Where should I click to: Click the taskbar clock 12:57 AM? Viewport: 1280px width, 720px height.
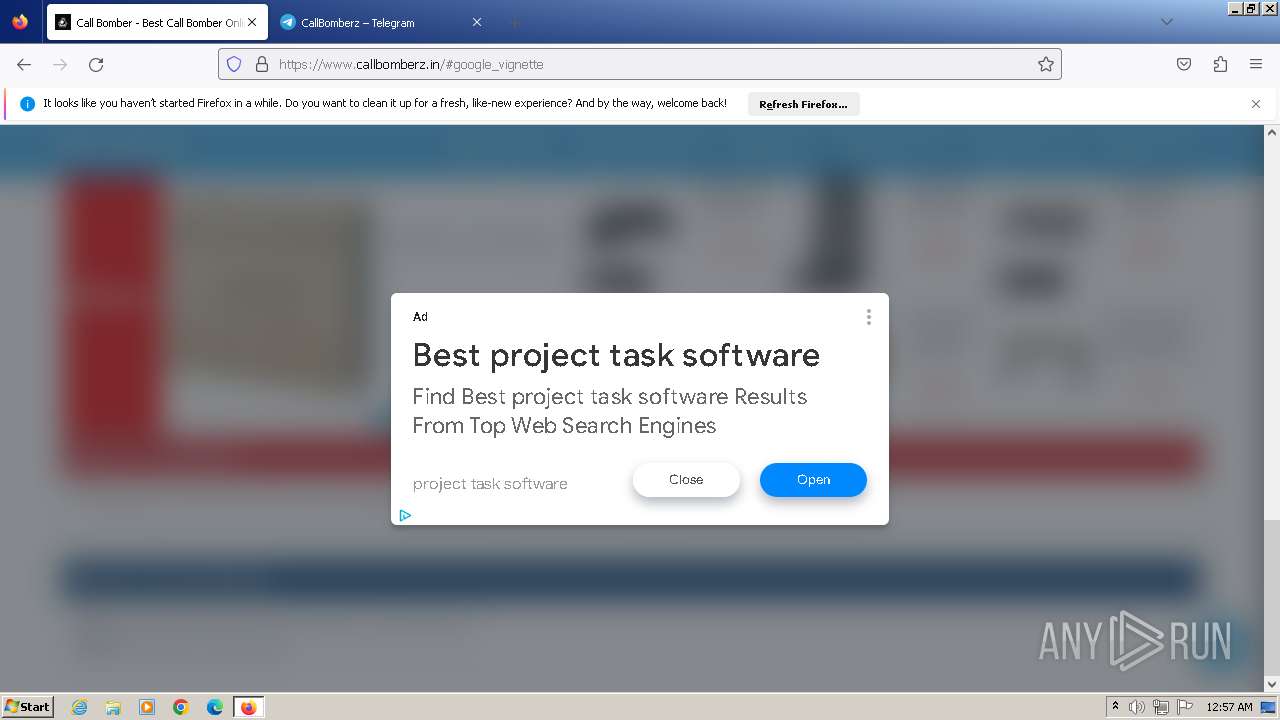point(1229,707)
